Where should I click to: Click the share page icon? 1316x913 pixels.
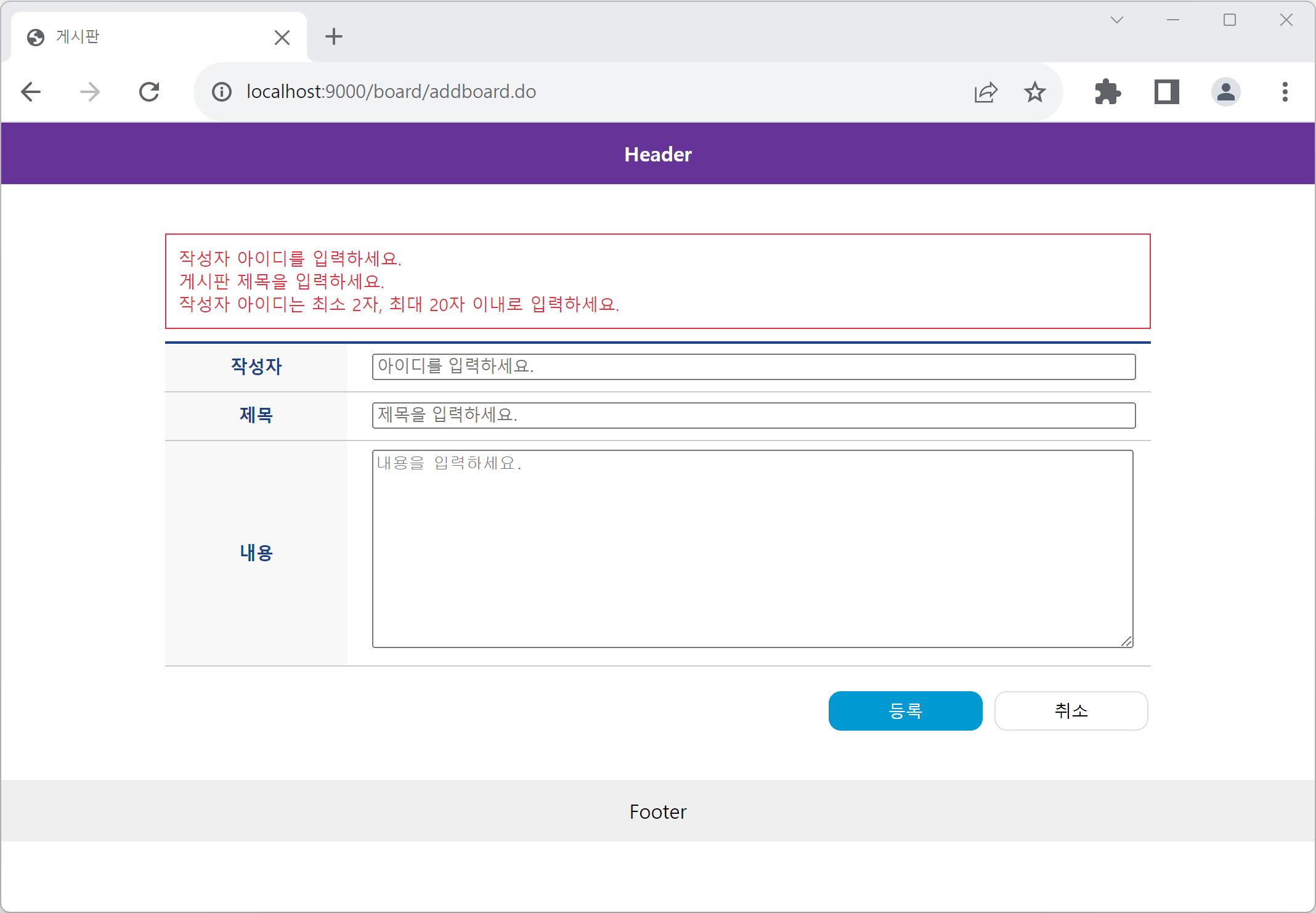tap(986, 92)
